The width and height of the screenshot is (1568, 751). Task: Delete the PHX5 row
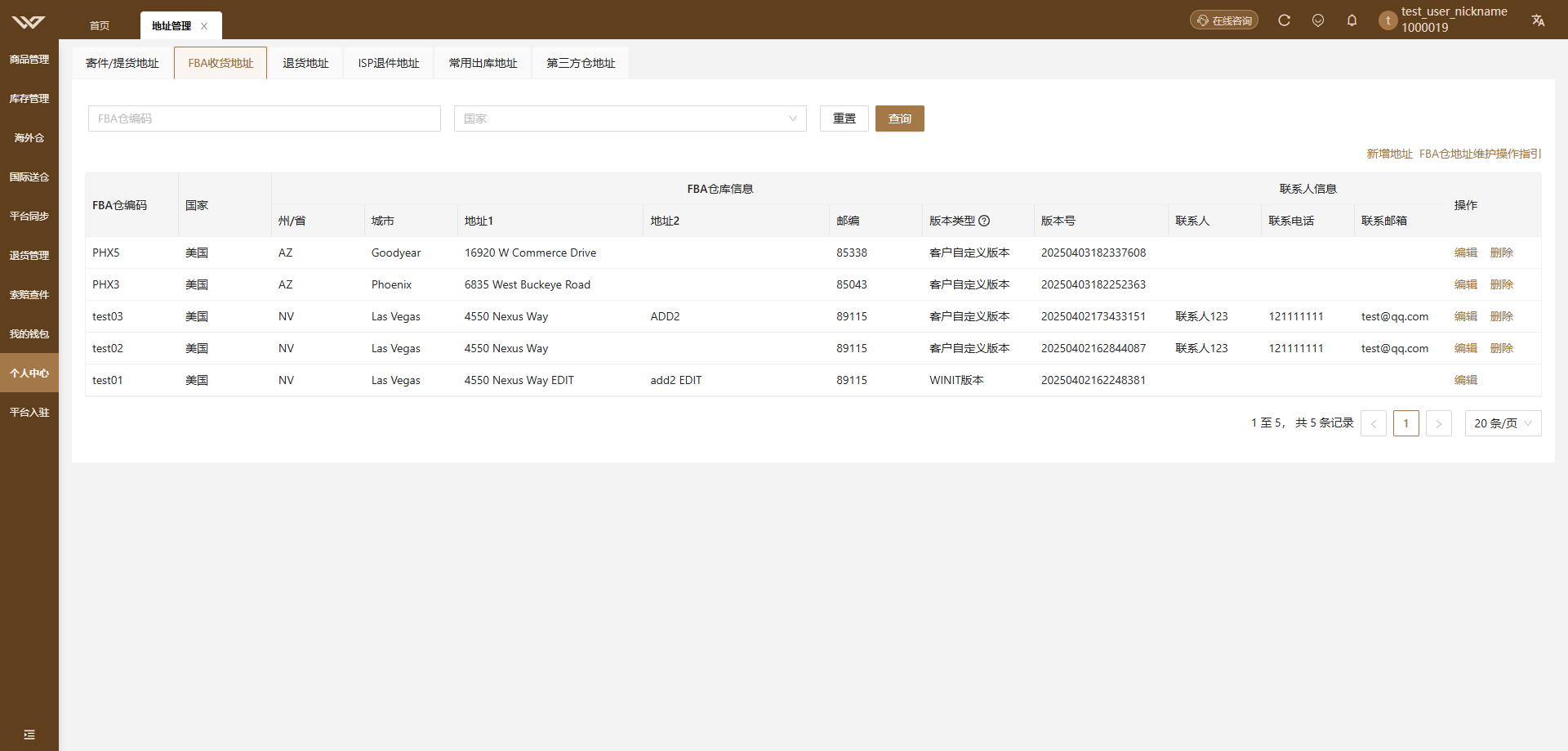pyautogui.click(x=1502, y=253)
